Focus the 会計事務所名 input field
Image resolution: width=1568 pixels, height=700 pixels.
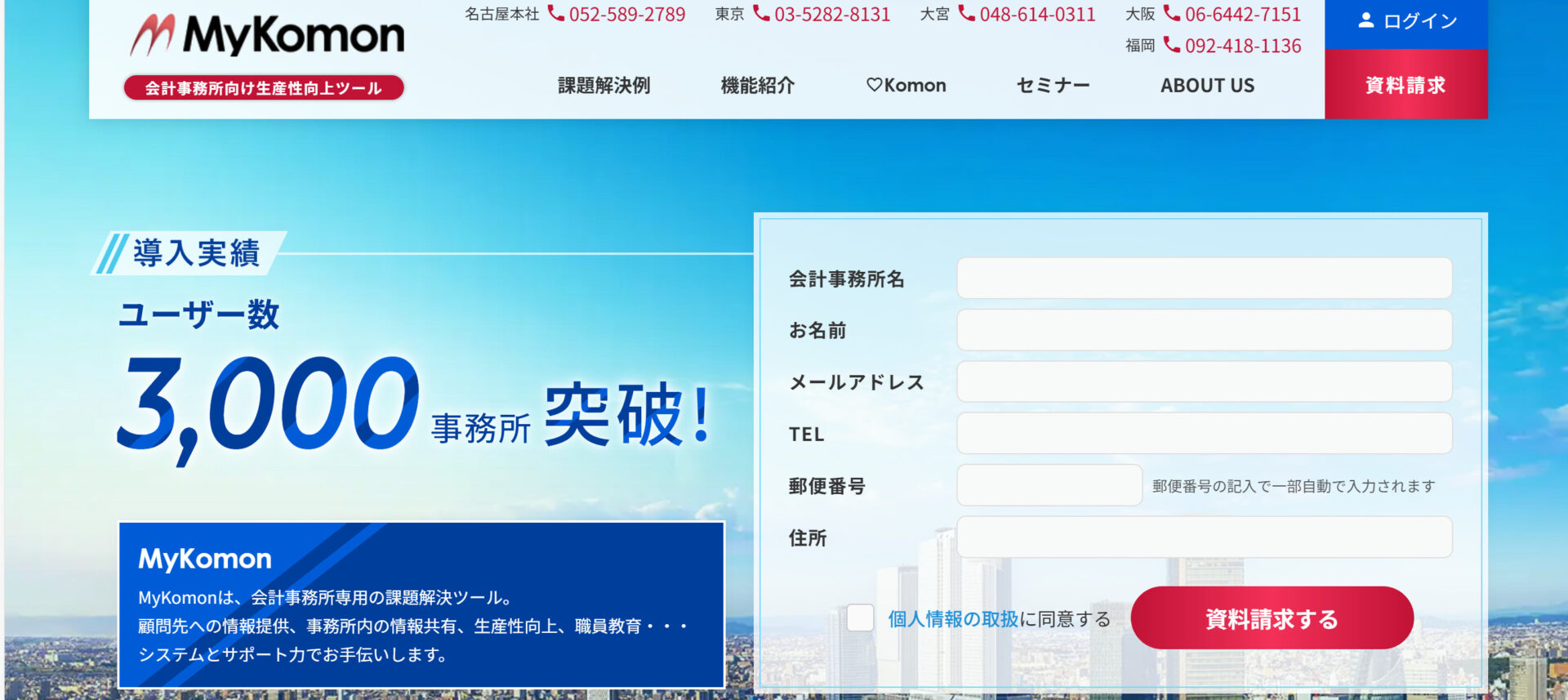[1204, 279]
